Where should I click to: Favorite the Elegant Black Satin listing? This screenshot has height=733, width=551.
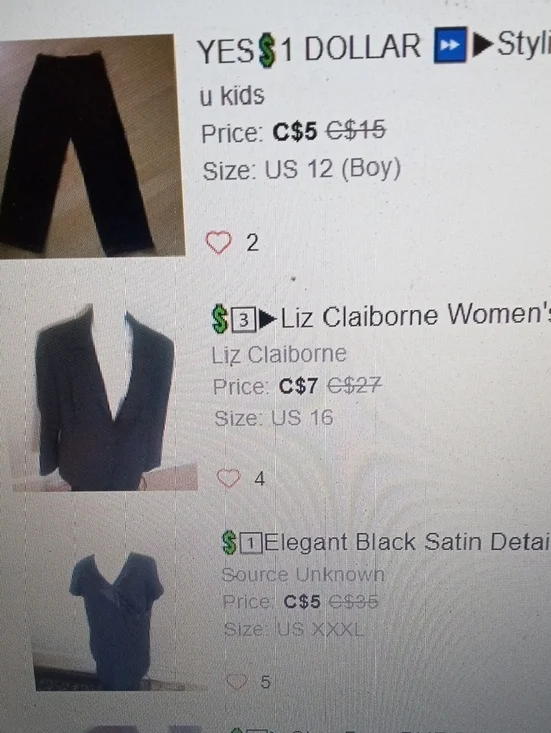click(x=237, y=682)
